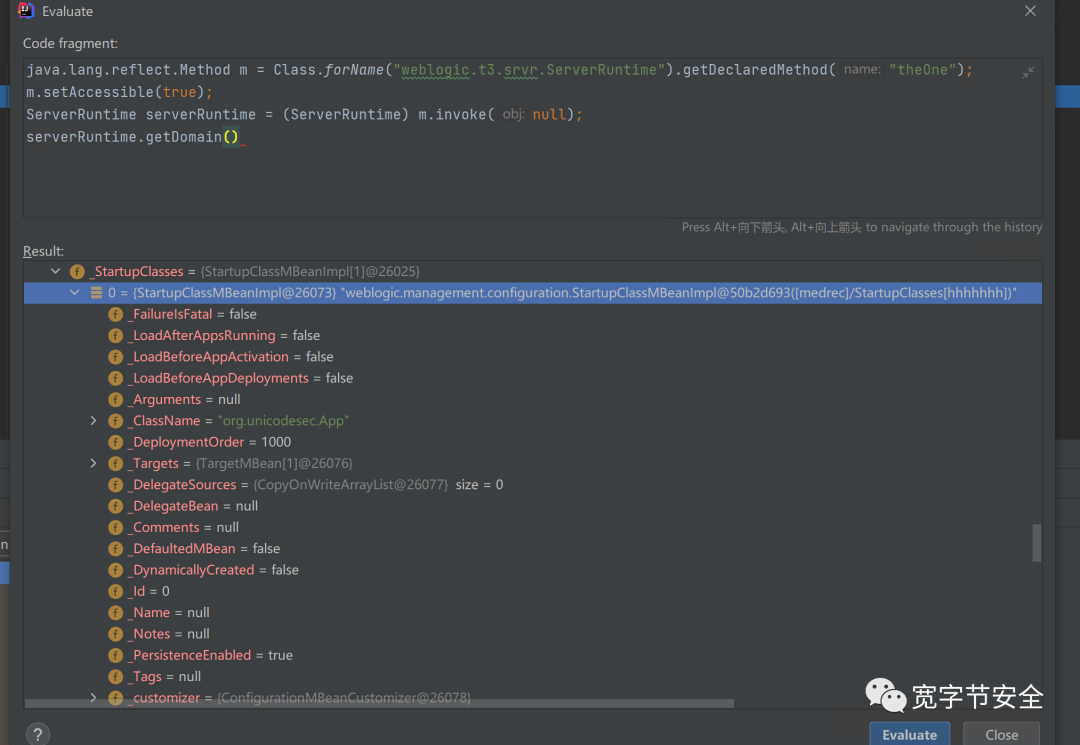Click the IntelliJ logo in the title bar
The image size is (1080, 745).
pyautogui.click(x=25, y=10)
